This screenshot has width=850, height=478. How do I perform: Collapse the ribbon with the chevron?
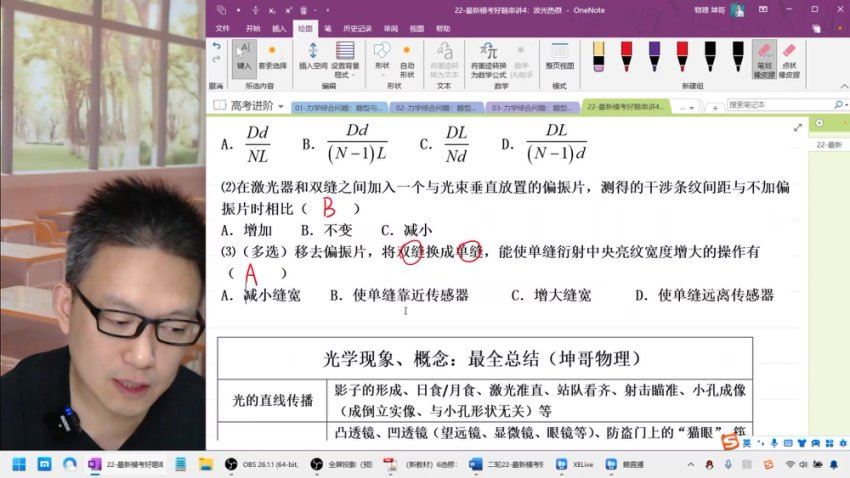[x=844, y=86]
